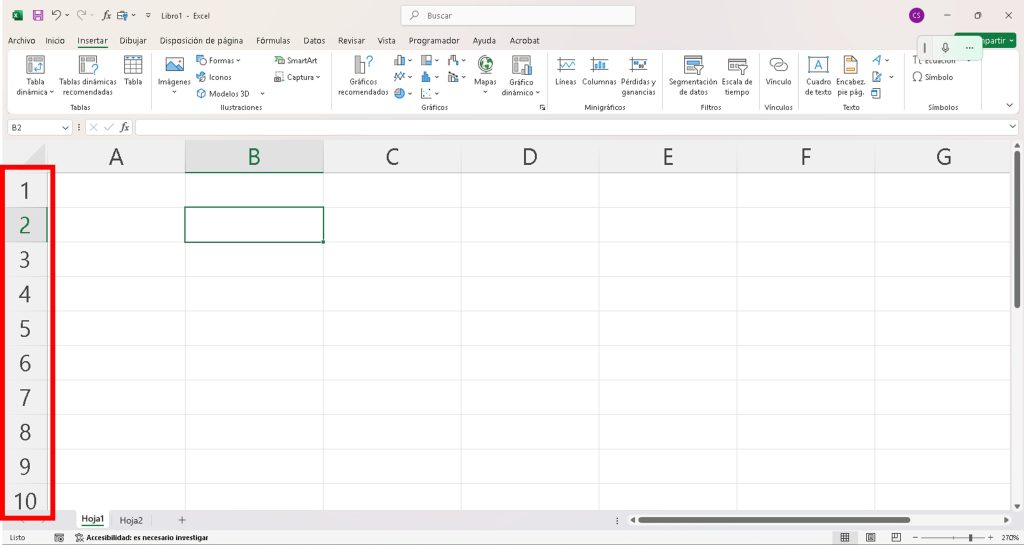
Task: Switch to normal grid view in status bar
Action: click(845, 537)
